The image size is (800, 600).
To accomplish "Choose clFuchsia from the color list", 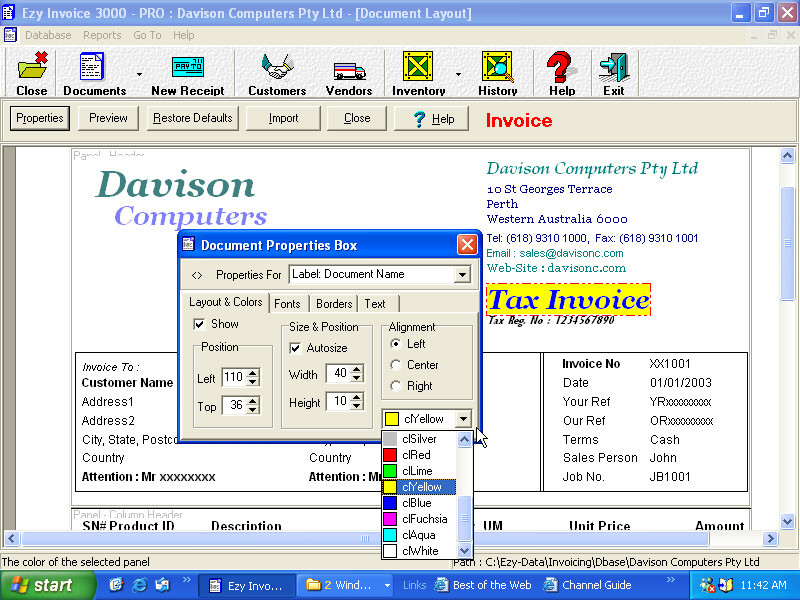I will (419, 519).
